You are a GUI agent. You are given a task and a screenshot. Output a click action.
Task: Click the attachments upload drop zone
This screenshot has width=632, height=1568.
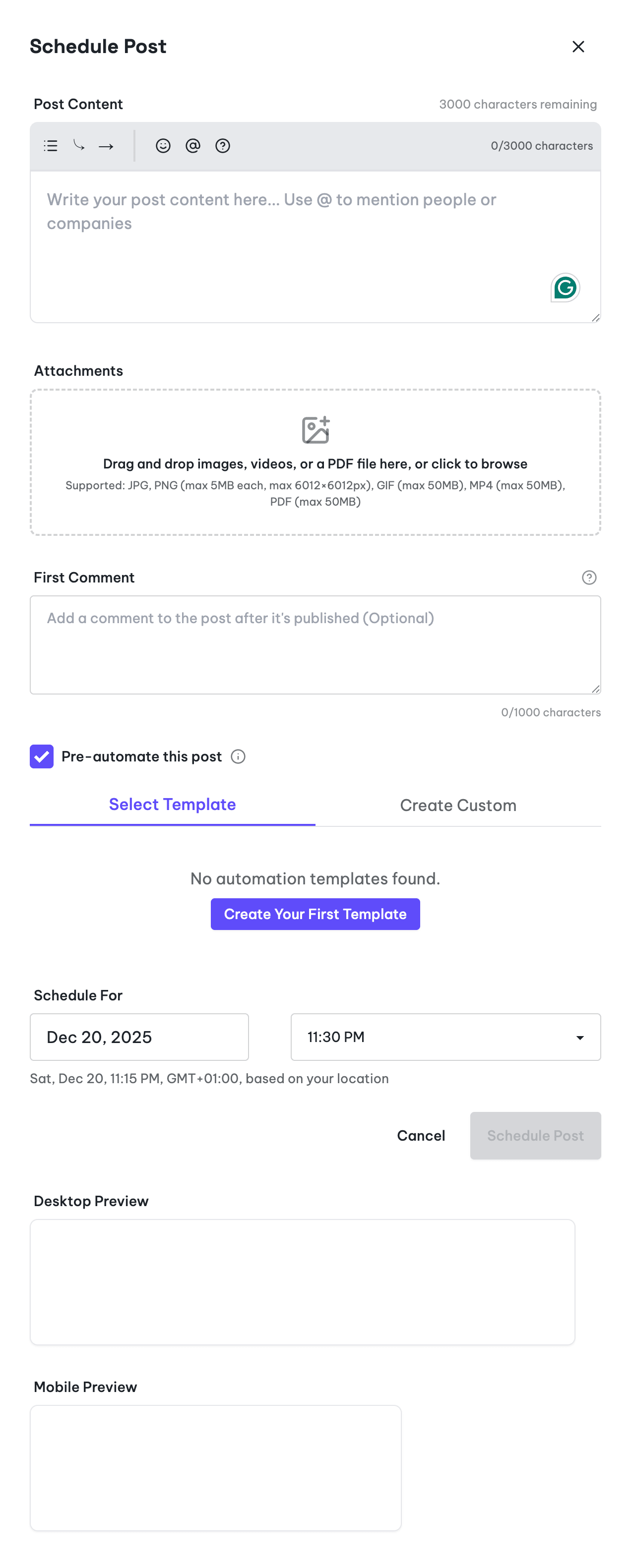tap(315, 462)
